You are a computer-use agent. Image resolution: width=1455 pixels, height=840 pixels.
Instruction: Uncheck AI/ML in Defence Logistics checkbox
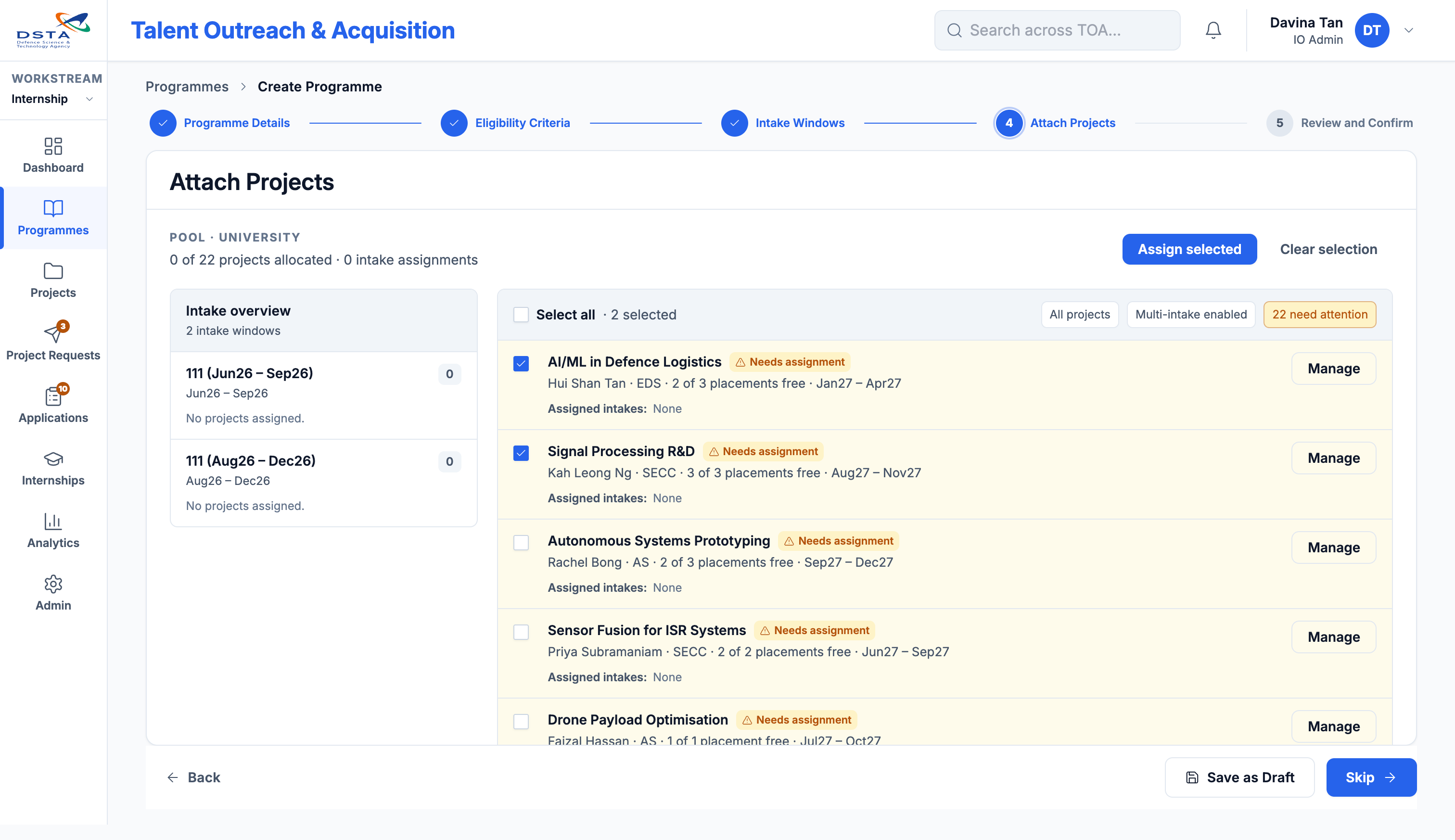click(x=521, y=363)
